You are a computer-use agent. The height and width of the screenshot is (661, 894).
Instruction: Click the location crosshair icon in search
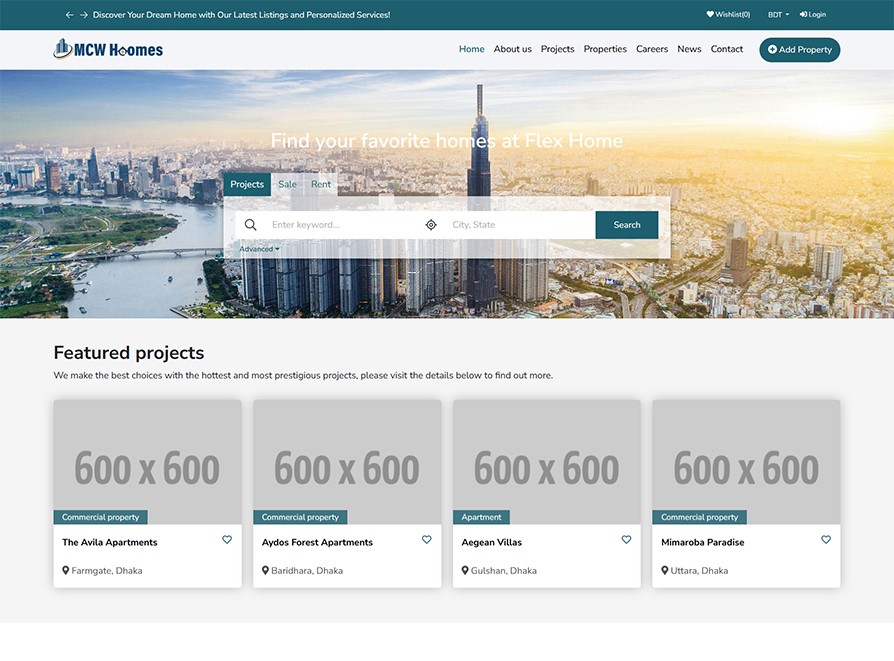[x=431, y=225]
